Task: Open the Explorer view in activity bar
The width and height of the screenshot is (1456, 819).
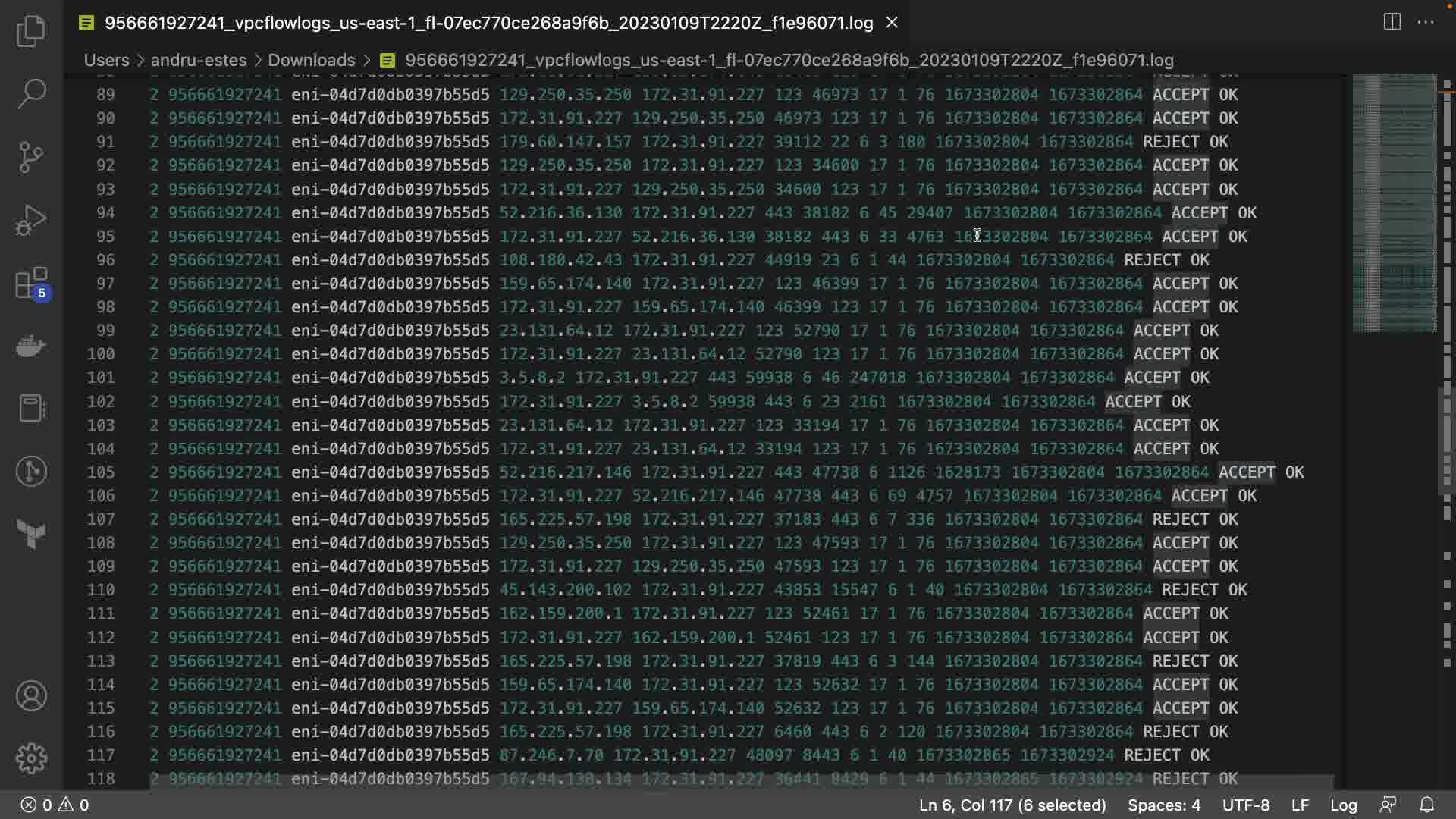Action: coord(31,31)
